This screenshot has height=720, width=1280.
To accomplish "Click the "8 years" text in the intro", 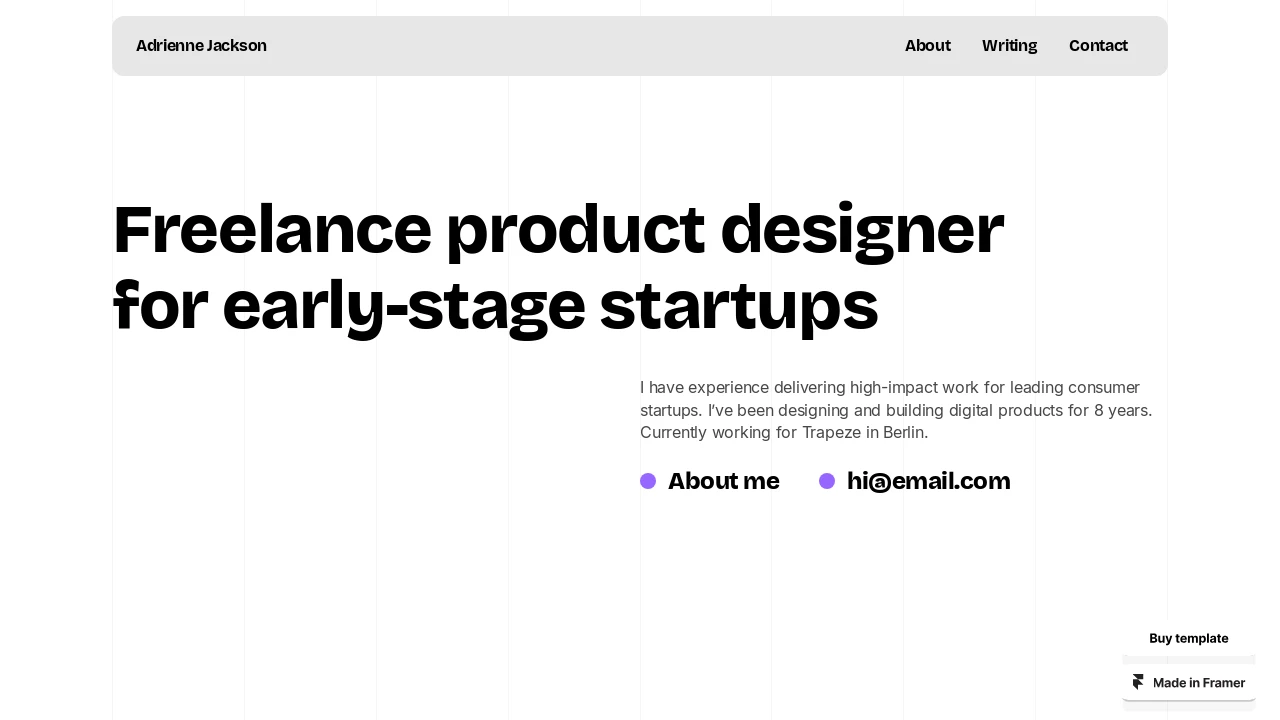I will (1120, 410).
